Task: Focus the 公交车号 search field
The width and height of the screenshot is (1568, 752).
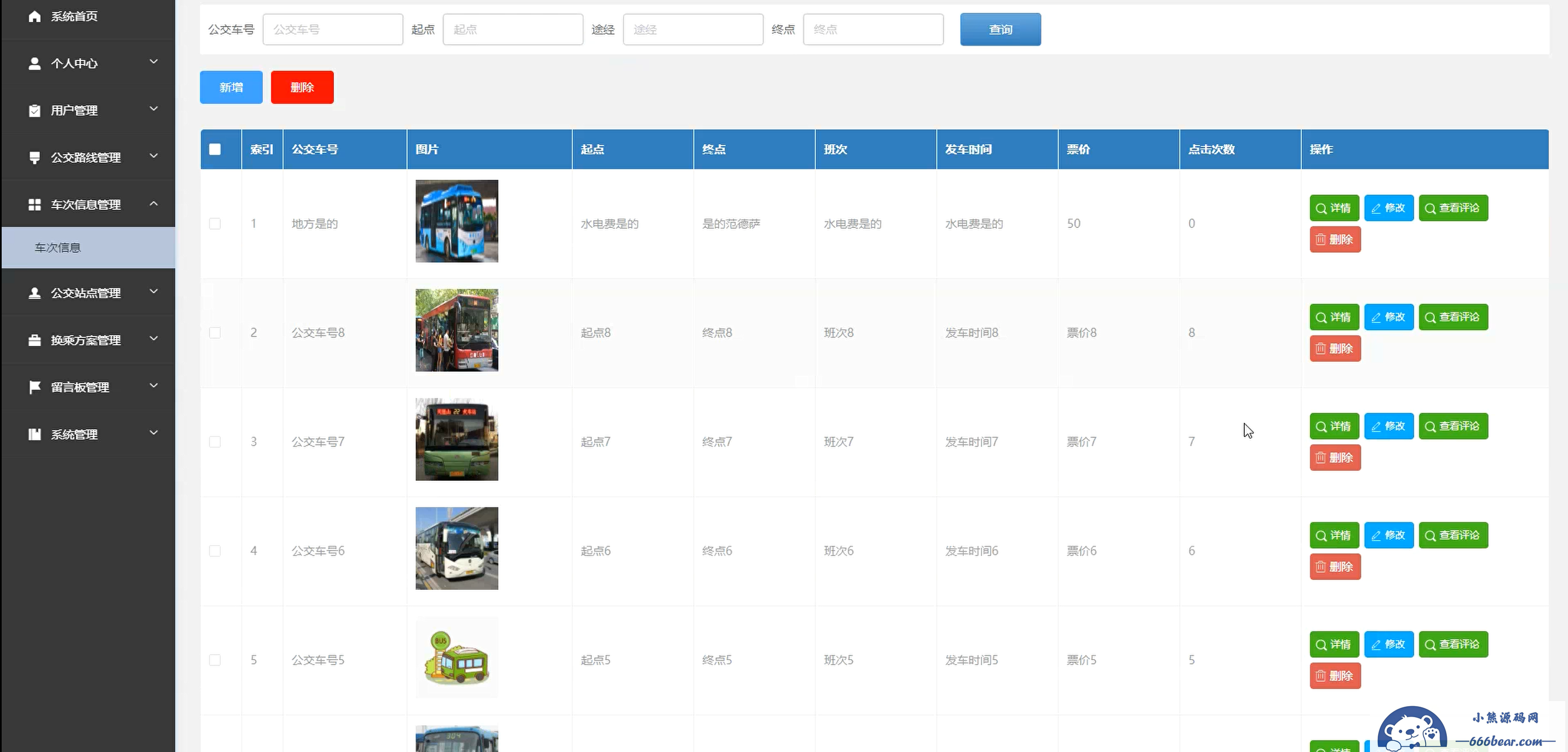Action: pyautogui.click(x=333, y=29)
